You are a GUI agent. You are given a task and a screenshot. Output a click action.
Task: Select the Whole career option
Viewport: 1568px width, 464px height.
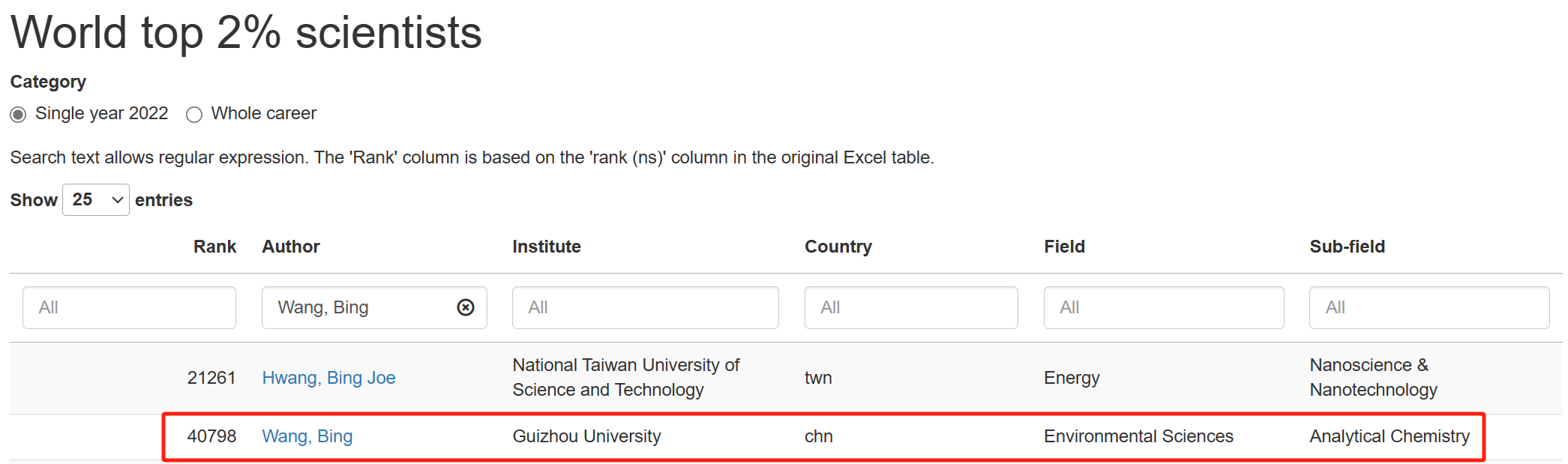[194, 115]
